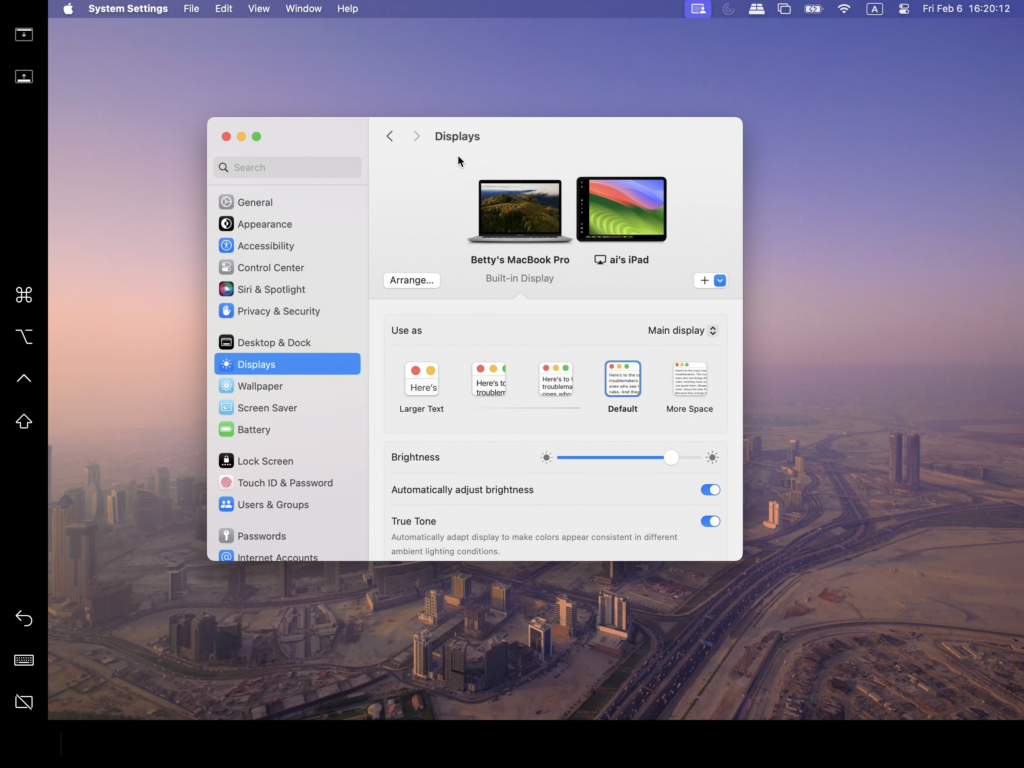Image resolution: width=1024 pixels, height=768 pixels.
Task: Select the ai's iPad display thumbnail
Action: (621, 210)
